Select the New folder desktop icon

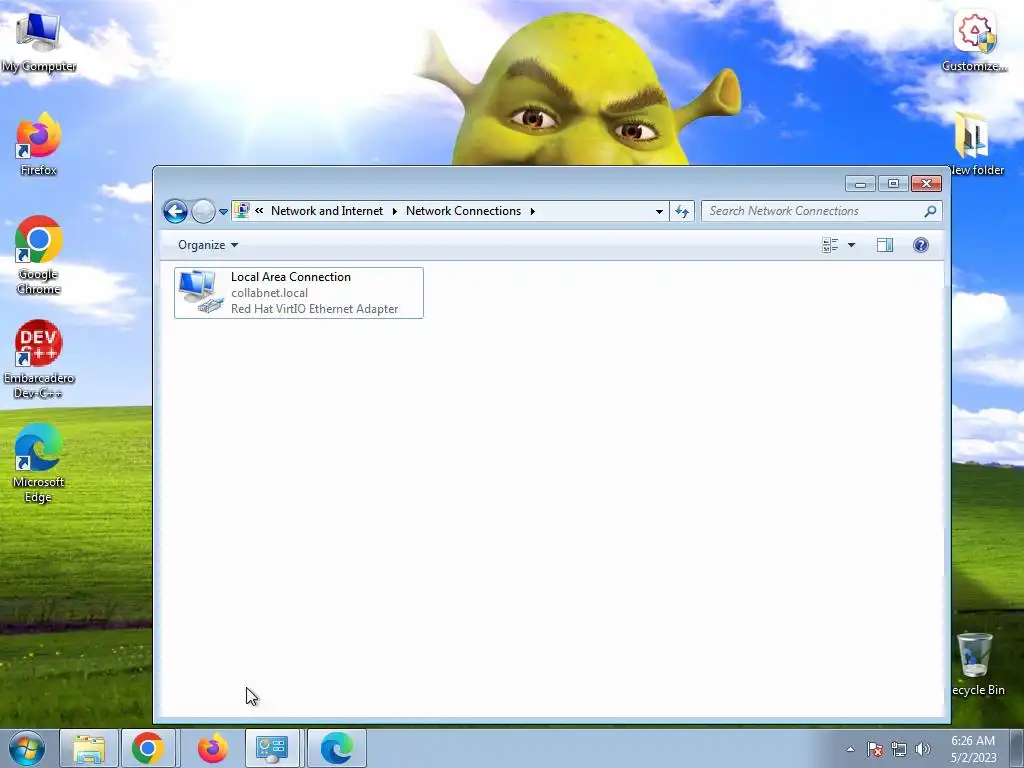click(x=974, y=144)
